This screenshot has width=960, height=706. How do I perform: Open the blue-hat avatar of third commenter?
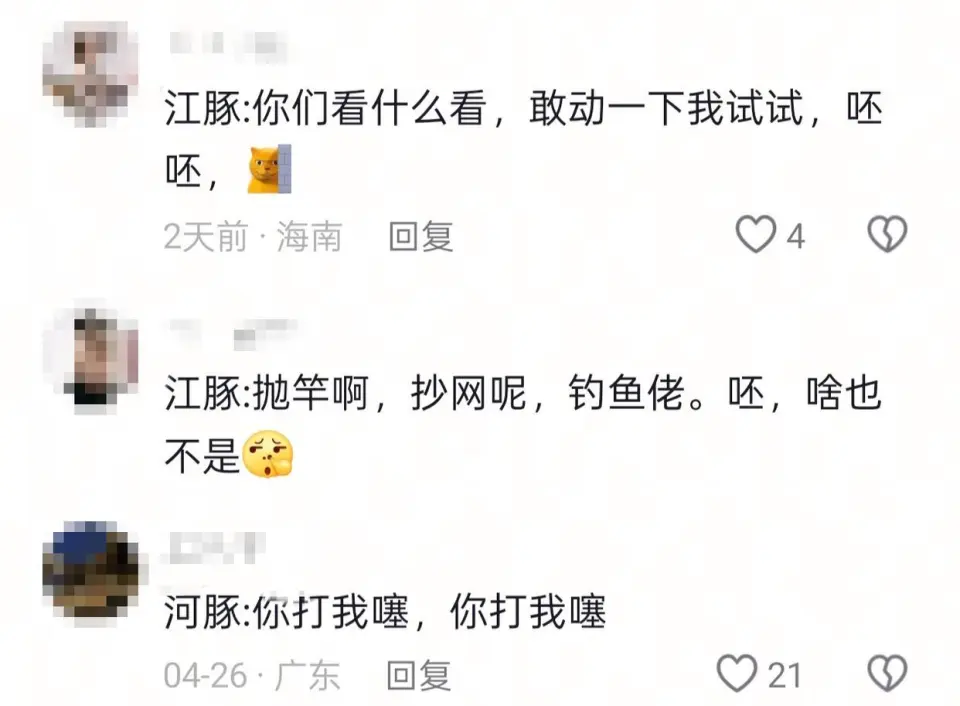click(x=91, y=569)
